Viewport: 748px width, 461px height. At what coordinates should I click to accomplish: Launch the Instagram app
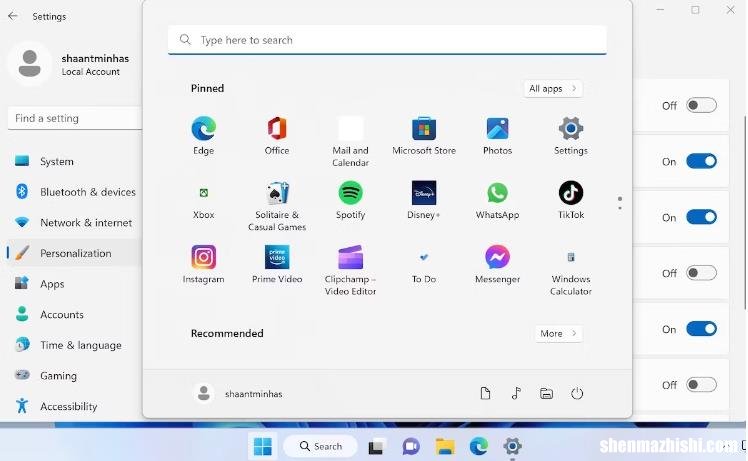204,265
